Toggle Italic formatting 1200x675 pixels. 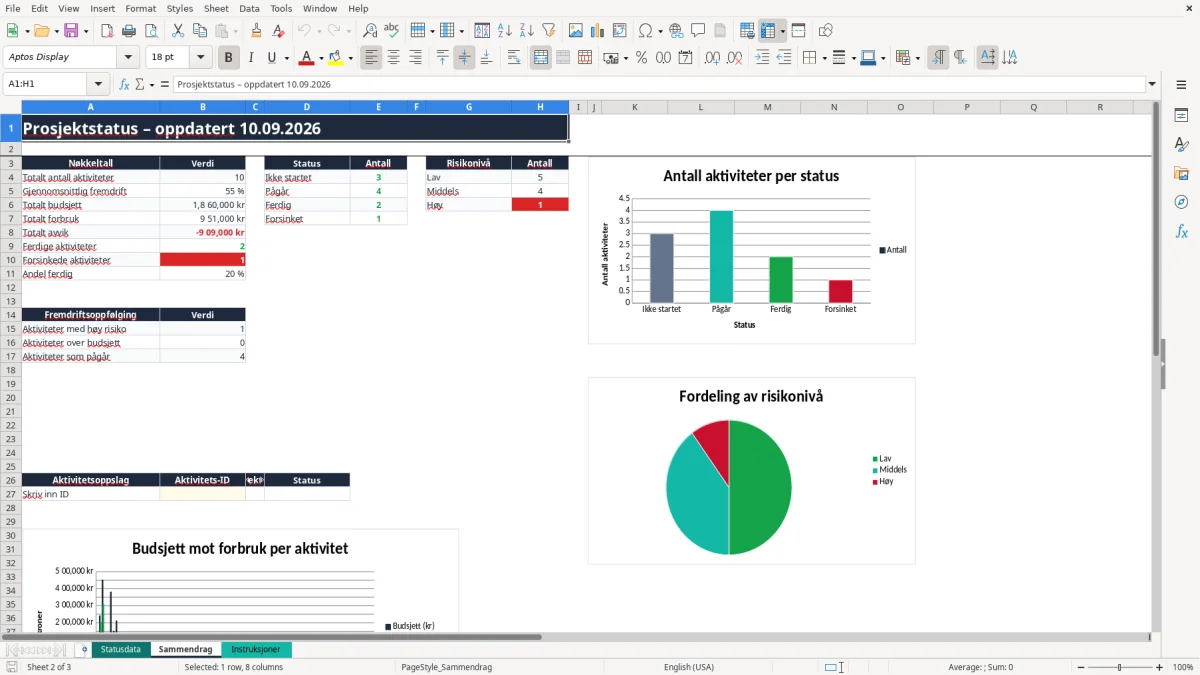click(x=251, y=58)
